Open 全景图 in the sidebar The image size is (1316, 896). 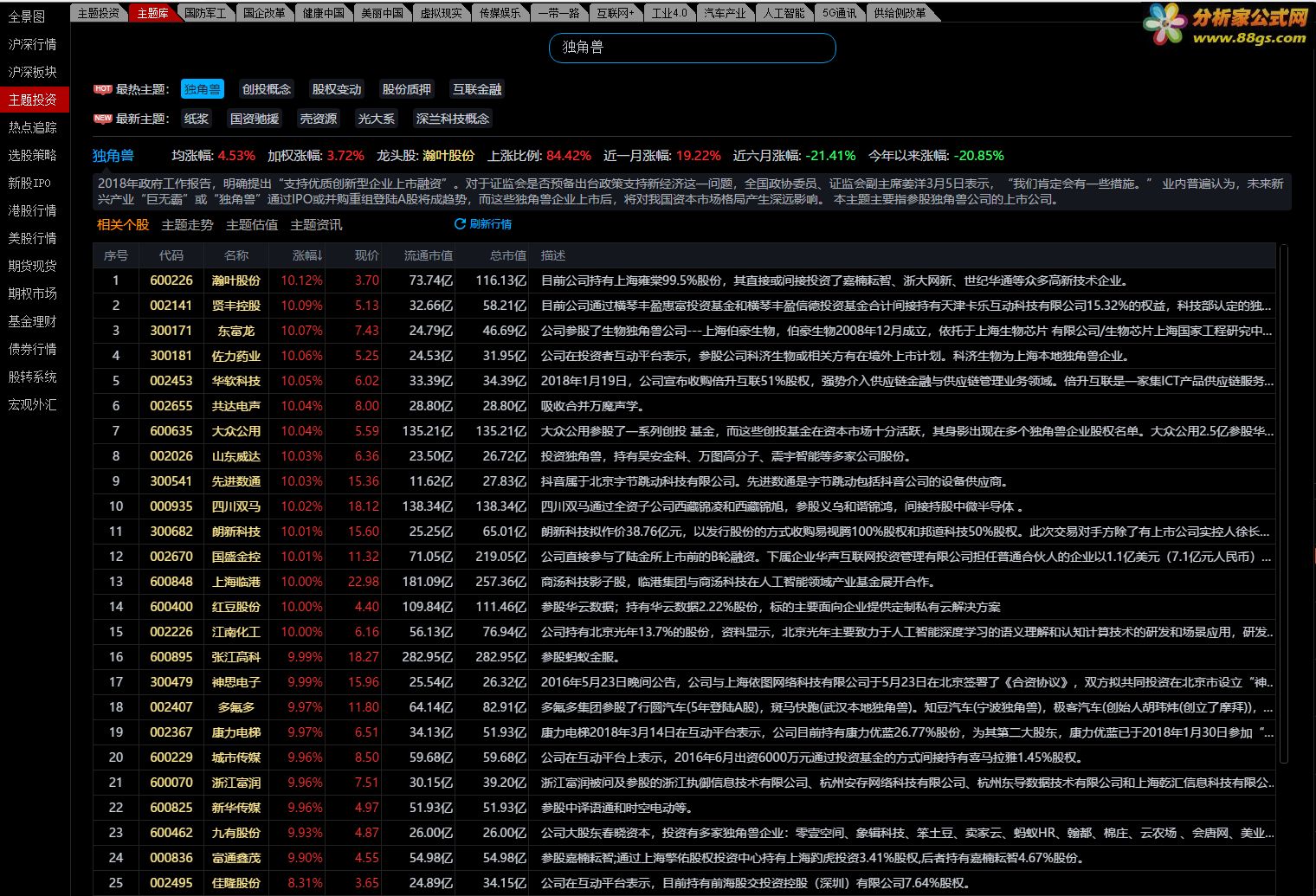click(27, 16)
